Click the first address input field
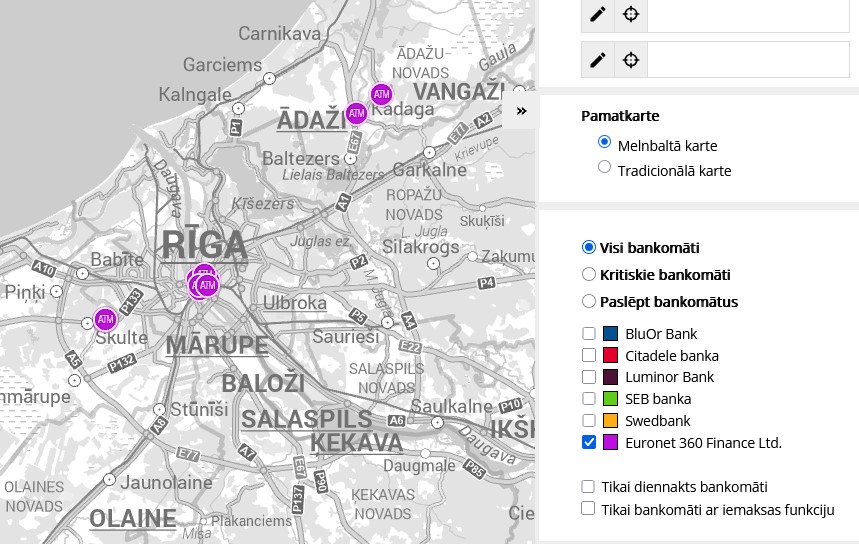The height and width of the screenshot is (544, 859). pos(748,14)
